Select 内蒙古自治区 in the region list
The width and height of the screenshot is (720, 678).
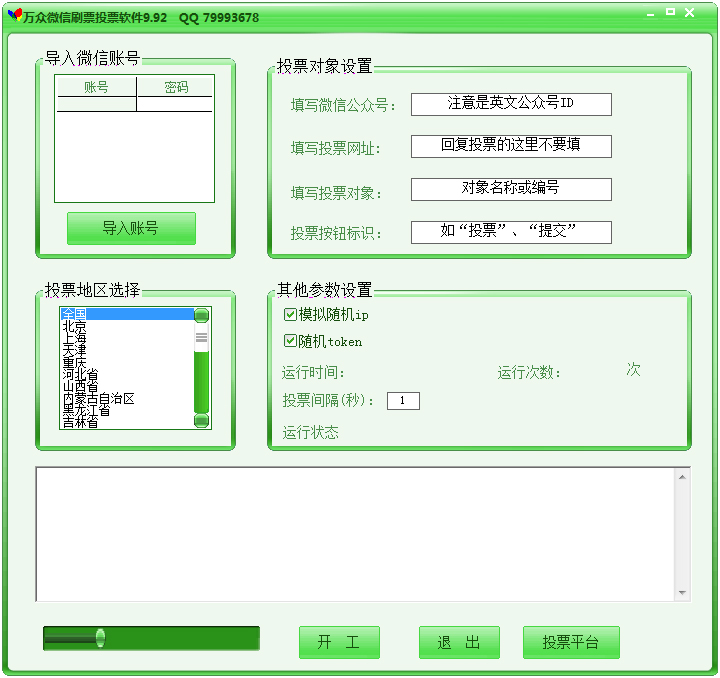coord(127,398)
